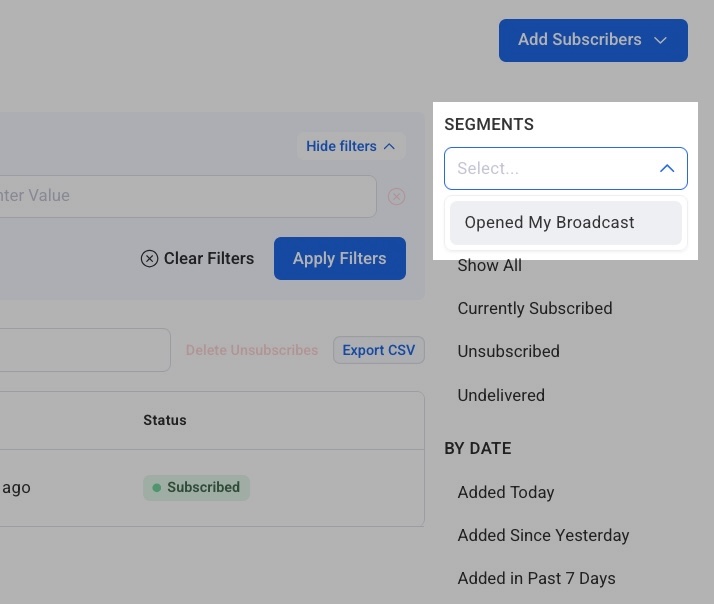This screenshot has width=714, height=604.
Task: Click the Hide filters up-chevron icon
Action: click(389, 146)
